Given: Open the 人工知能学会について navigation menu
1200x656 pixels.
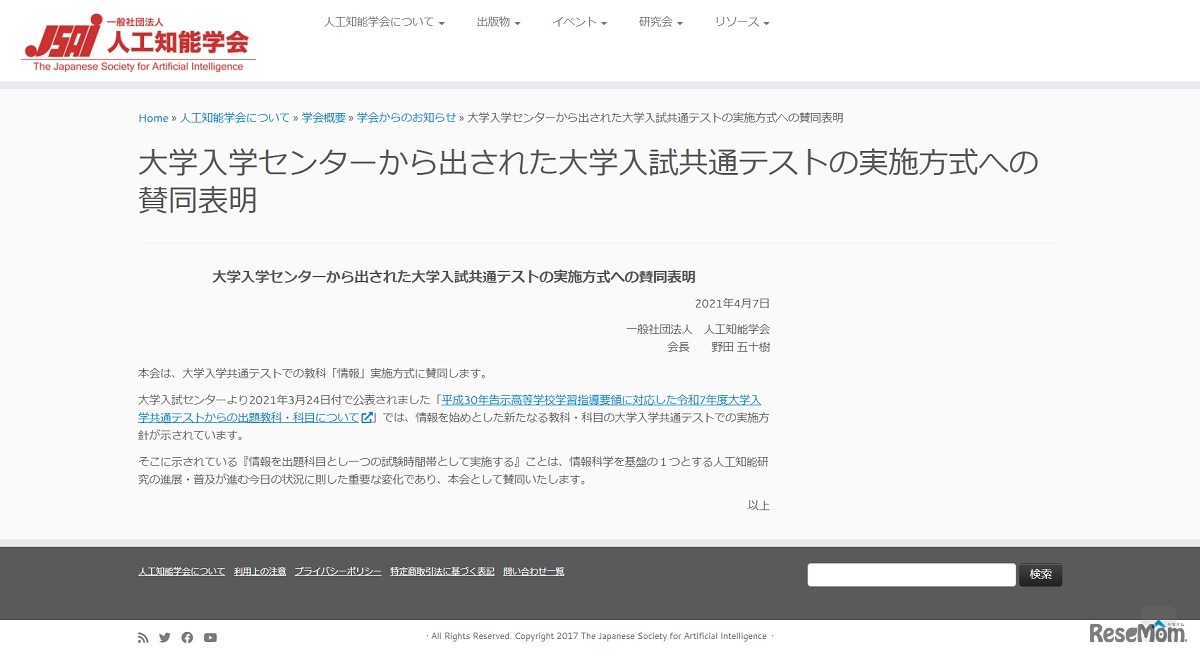Looking at the screenshot, I should coord(383,20).
